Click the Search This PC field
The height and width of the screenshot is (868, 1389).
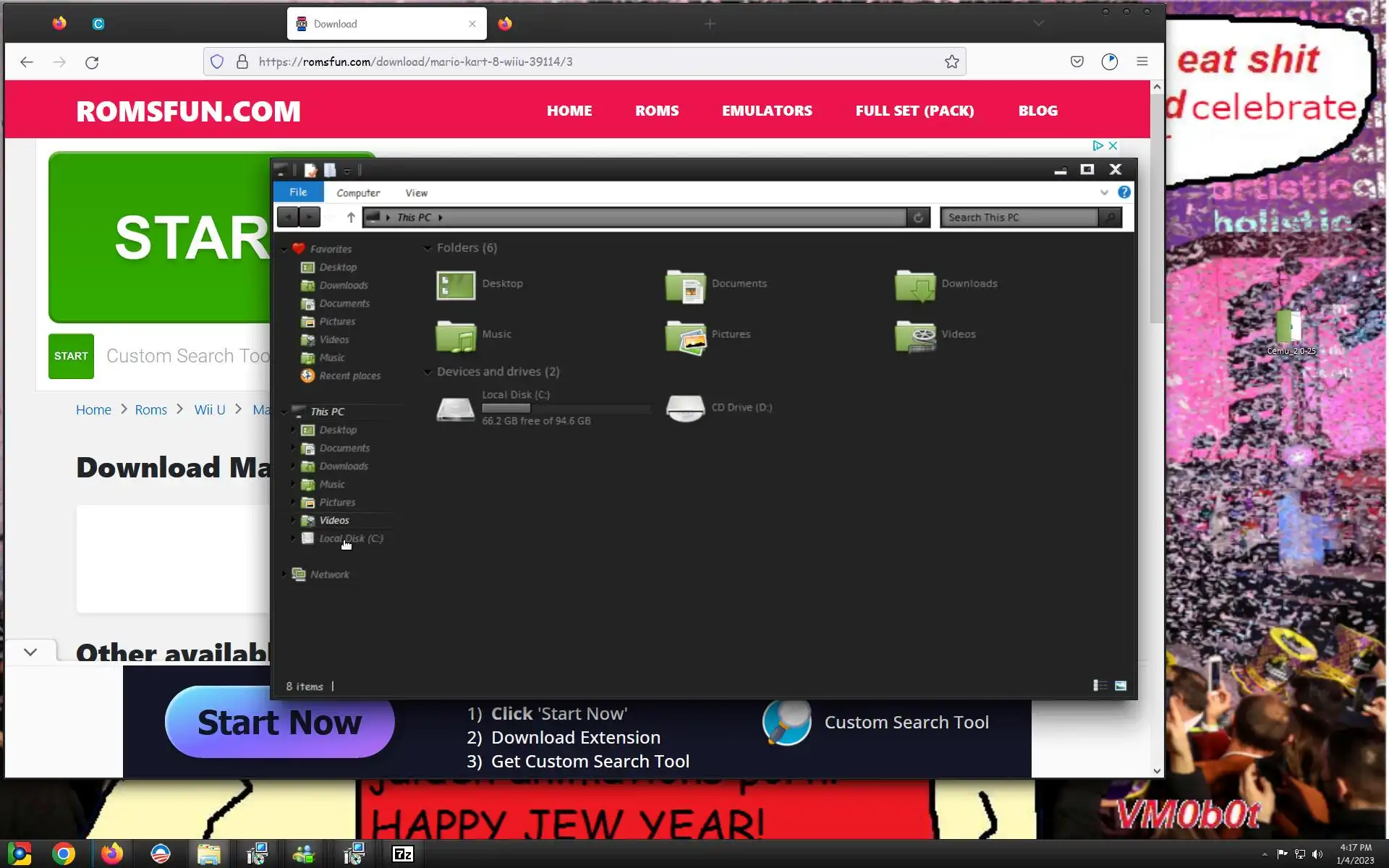pyautogui.click(x=1020, y=218)
